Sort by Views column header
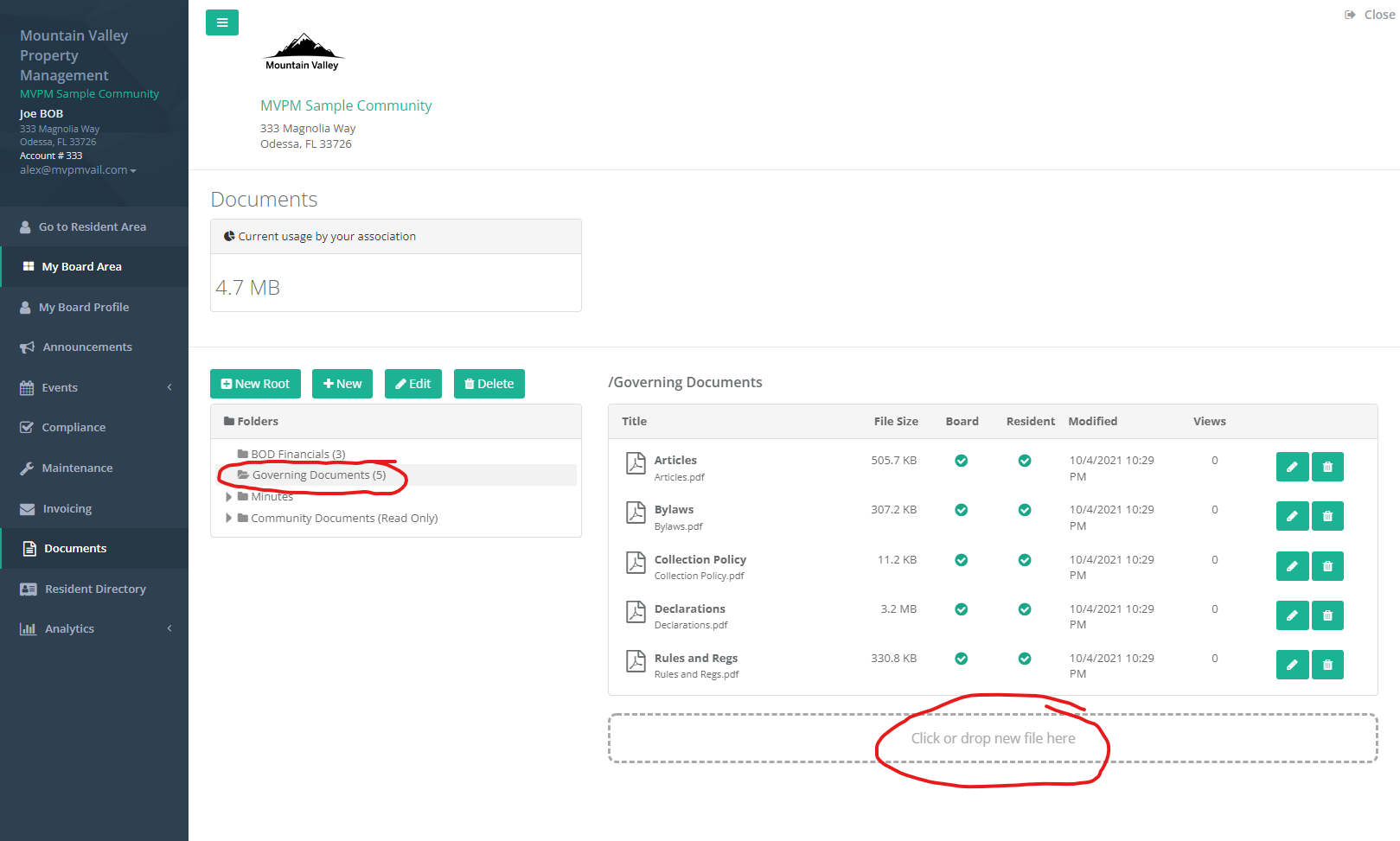The height and width of the screenshot is (841, 1400). point(1210,421)
